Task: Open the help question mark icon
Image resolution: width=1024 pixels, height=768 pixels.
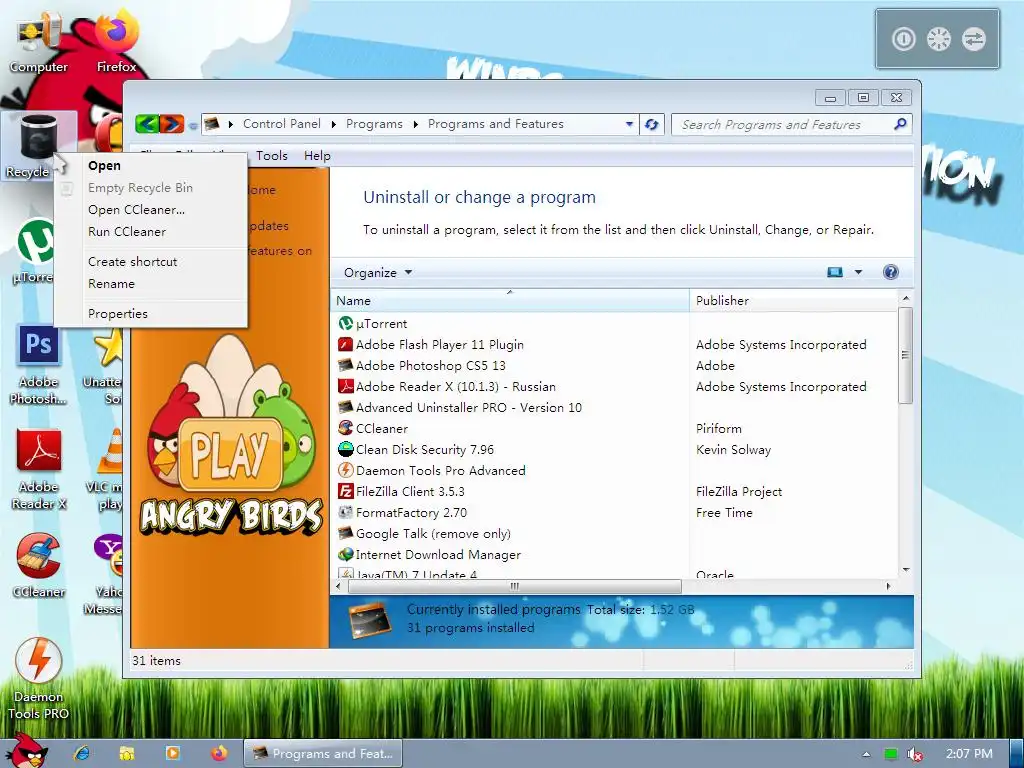Action: point(890,272)
